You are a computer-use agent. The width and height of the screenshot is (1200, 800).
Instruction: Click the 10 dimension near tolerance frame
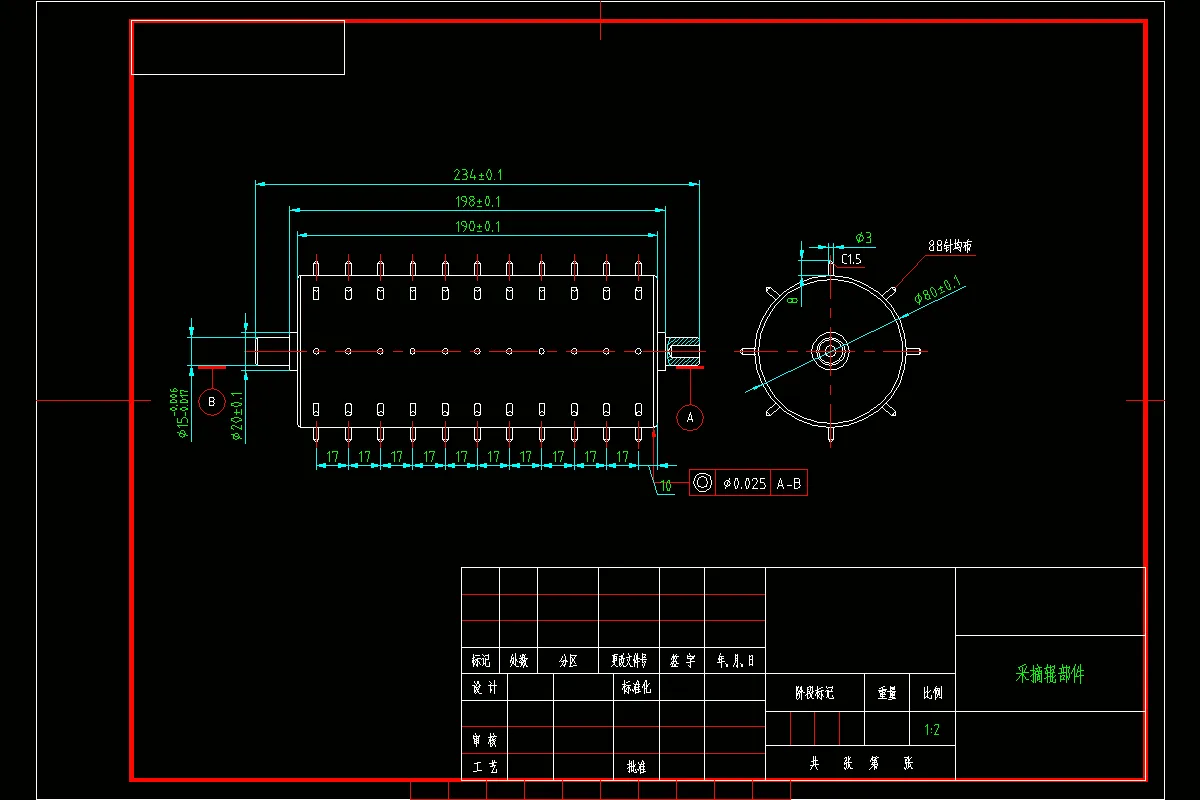click(x=665, y=485)
